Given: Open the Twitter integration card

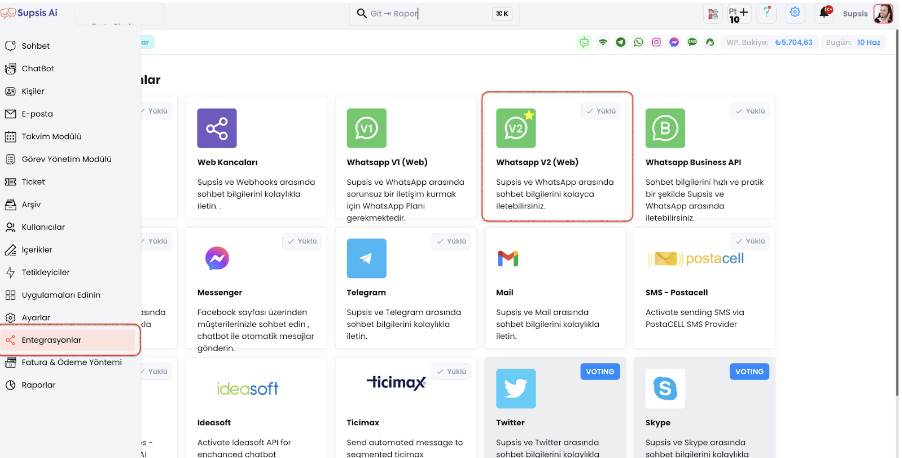Looking at the screenshot, I should 555,407.
